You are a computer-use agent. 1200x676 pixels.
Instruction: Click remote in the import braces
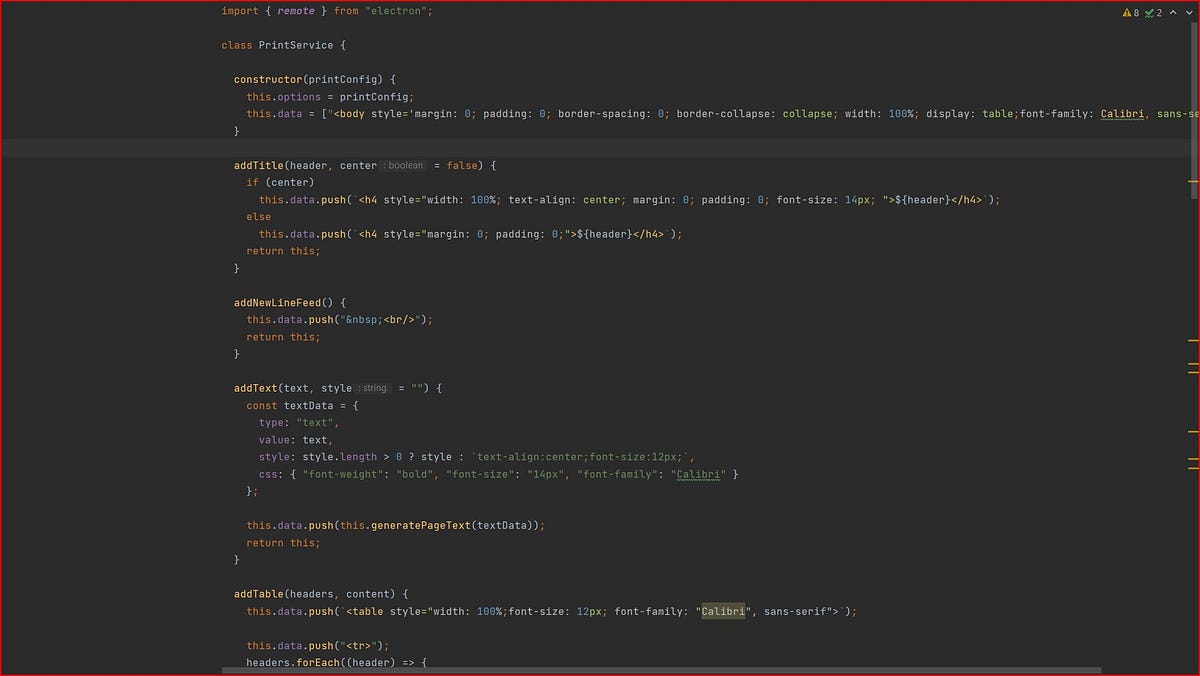click(x=295, y=11)
